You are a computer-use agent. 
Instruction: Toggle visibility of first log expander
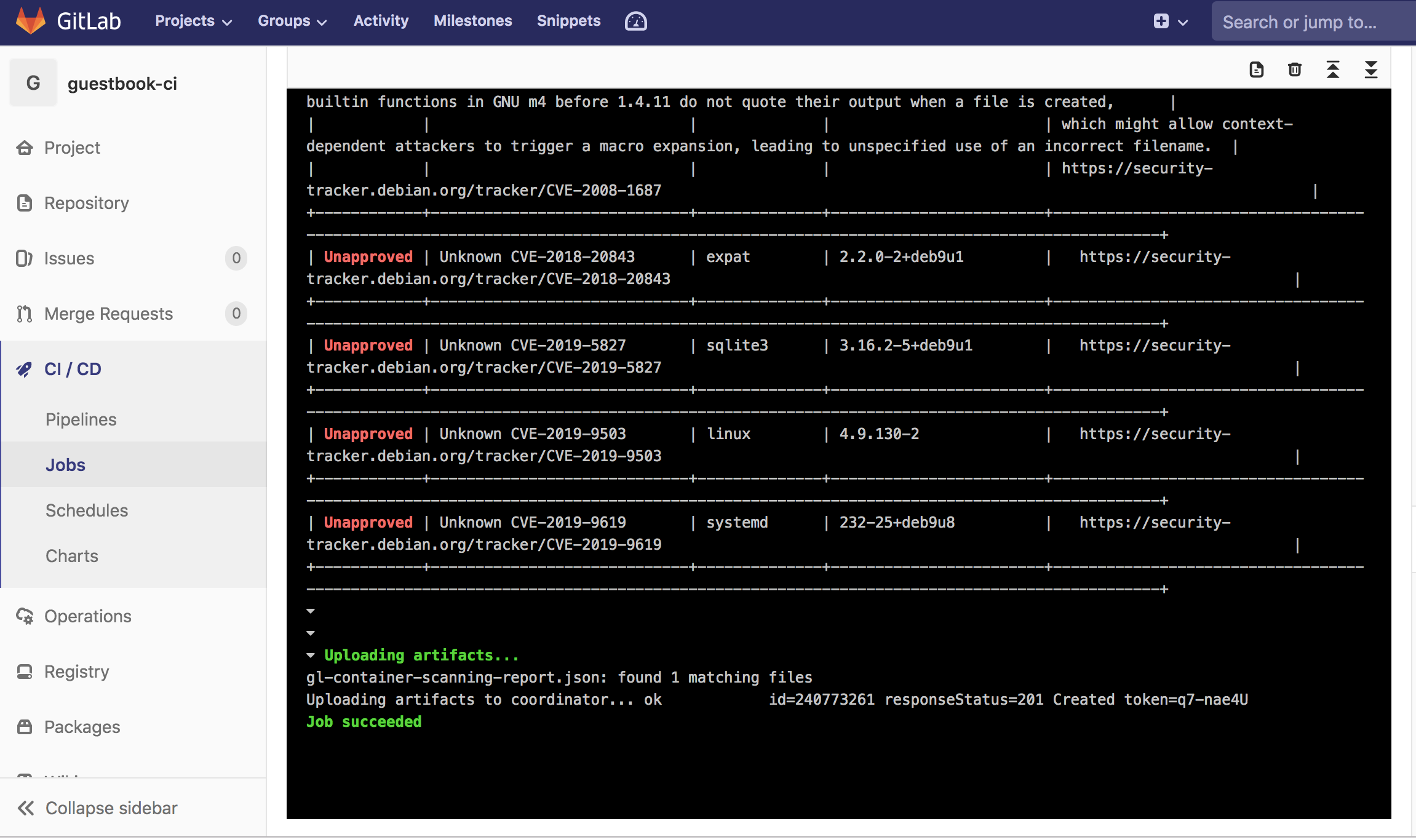pos(310,610)
